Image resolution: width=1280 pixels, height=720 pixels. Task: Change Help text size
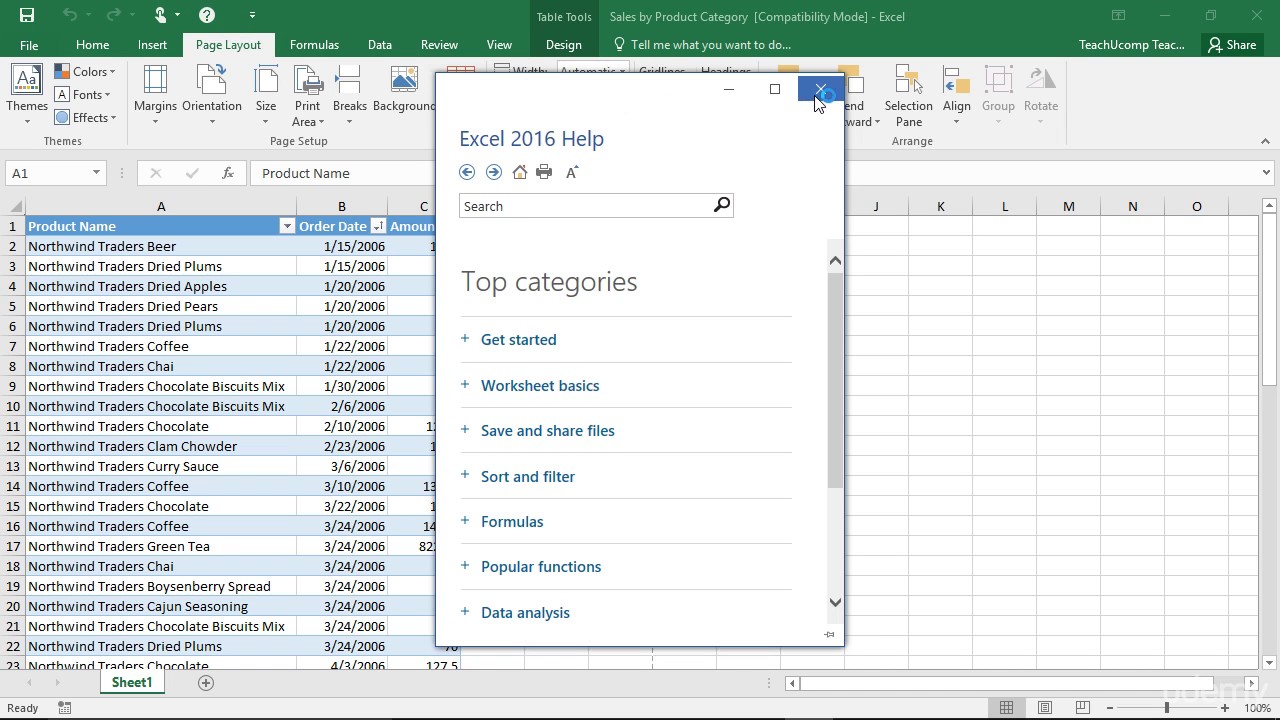point(572,172)
